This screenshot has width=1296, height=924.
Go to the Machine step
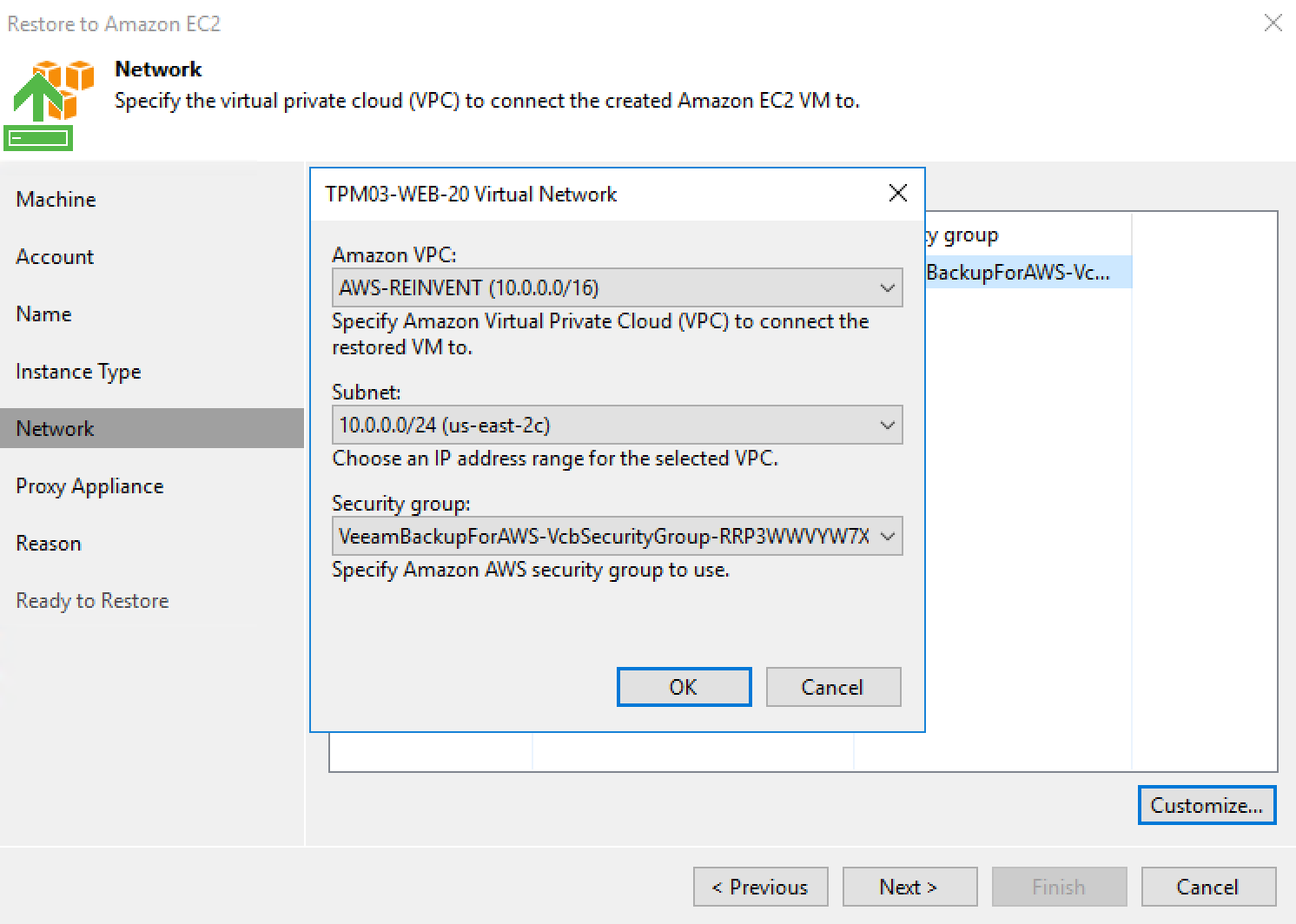tap(56, 199)
